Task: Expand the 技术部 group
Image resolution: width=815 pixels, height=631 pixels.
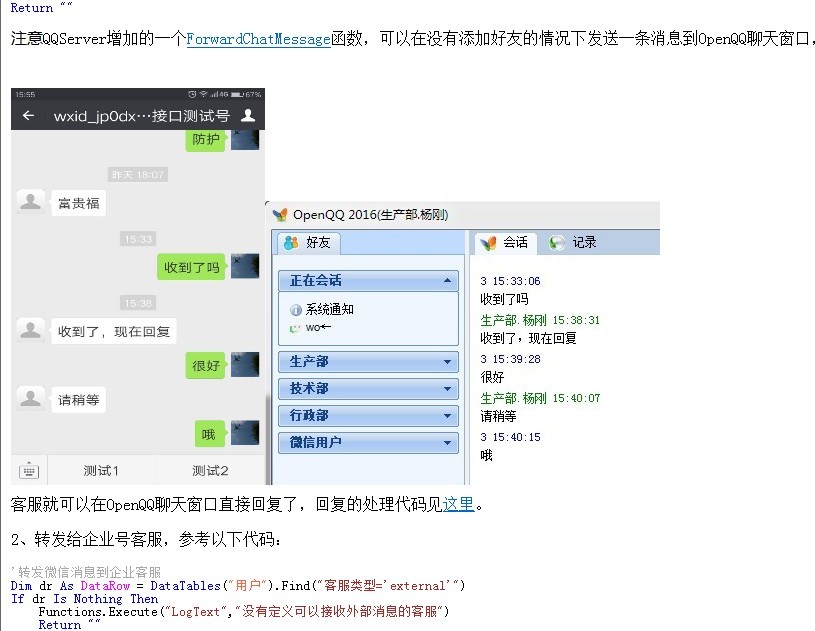Action: 446,389
